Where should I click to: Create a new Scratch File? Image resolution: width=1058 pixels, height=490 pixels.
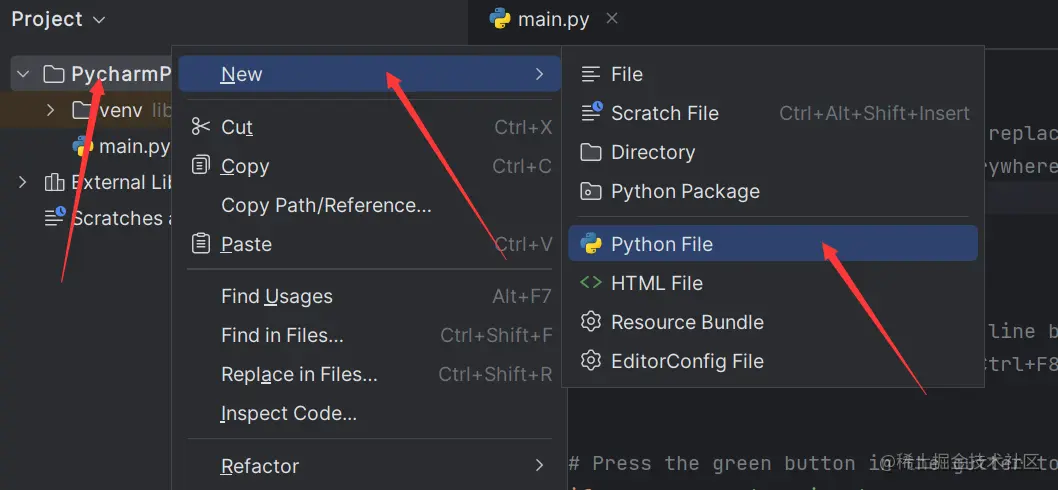[773, 113]
